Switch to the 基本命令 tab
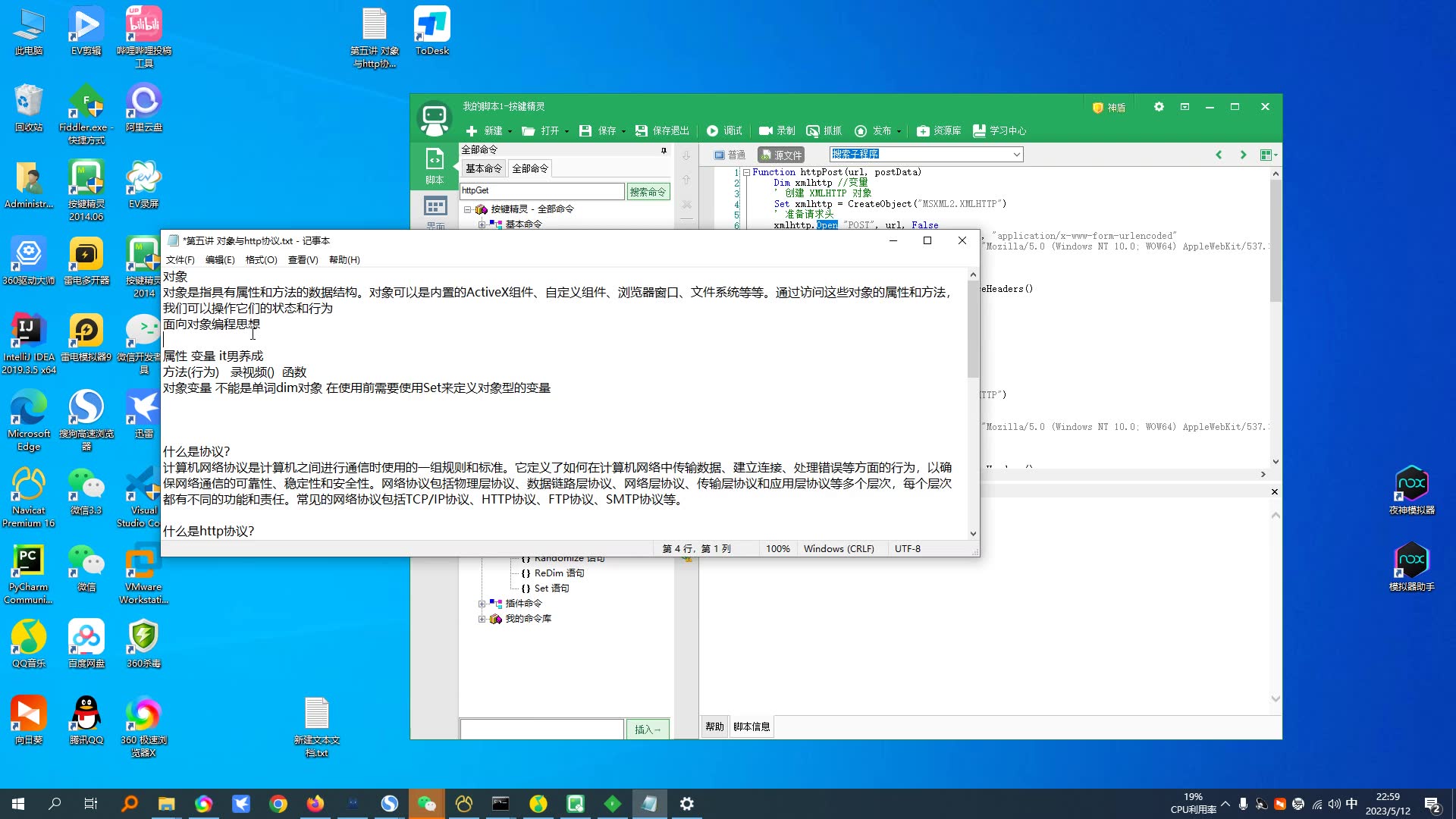1456x819 pixels. (x=483, y=168)
